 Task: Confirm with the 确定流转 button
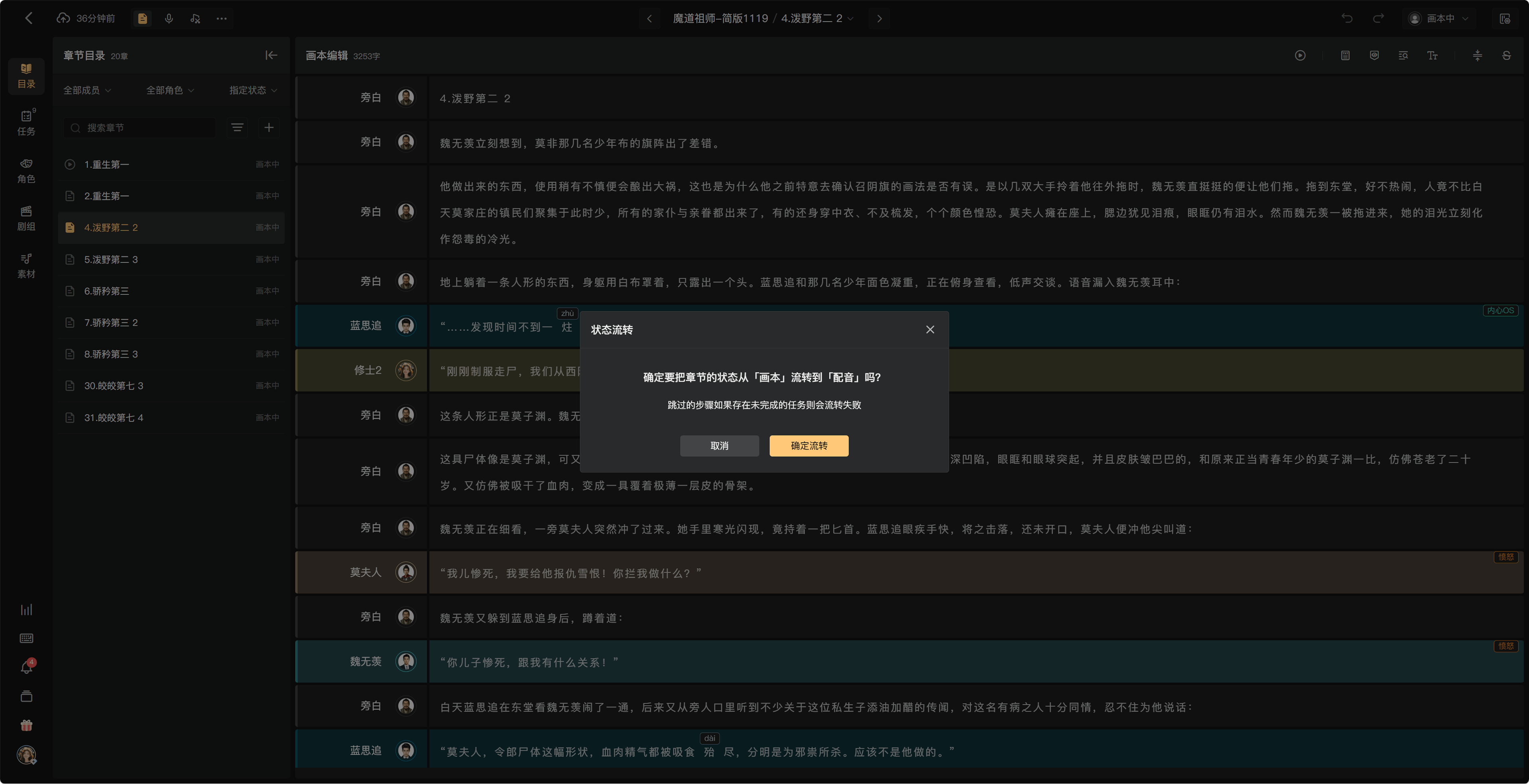(809, 446)
